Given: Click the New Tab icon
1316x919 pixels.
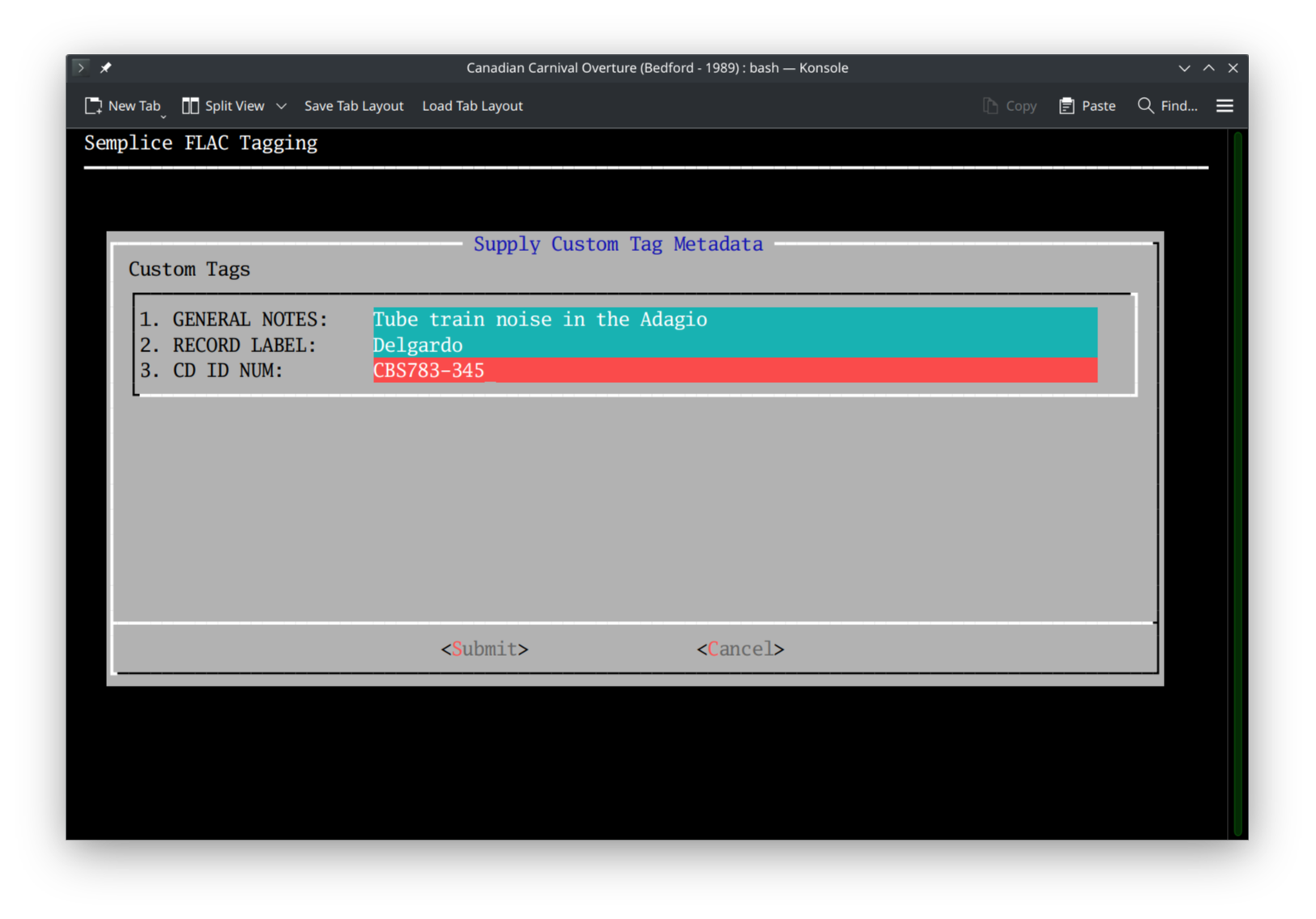Looking at the screenshot, I should 92,105.
